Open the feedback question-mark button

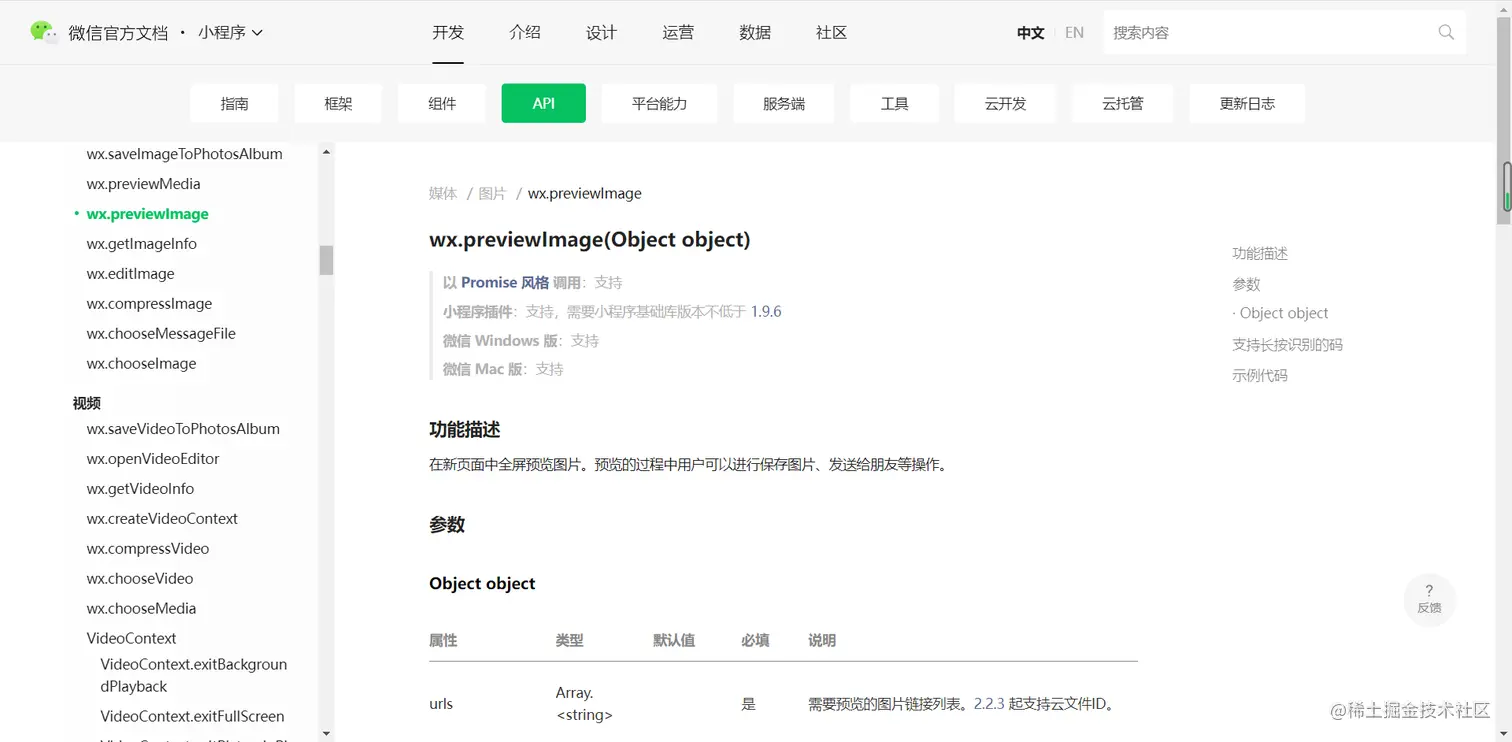click(x=1429, y=599)
